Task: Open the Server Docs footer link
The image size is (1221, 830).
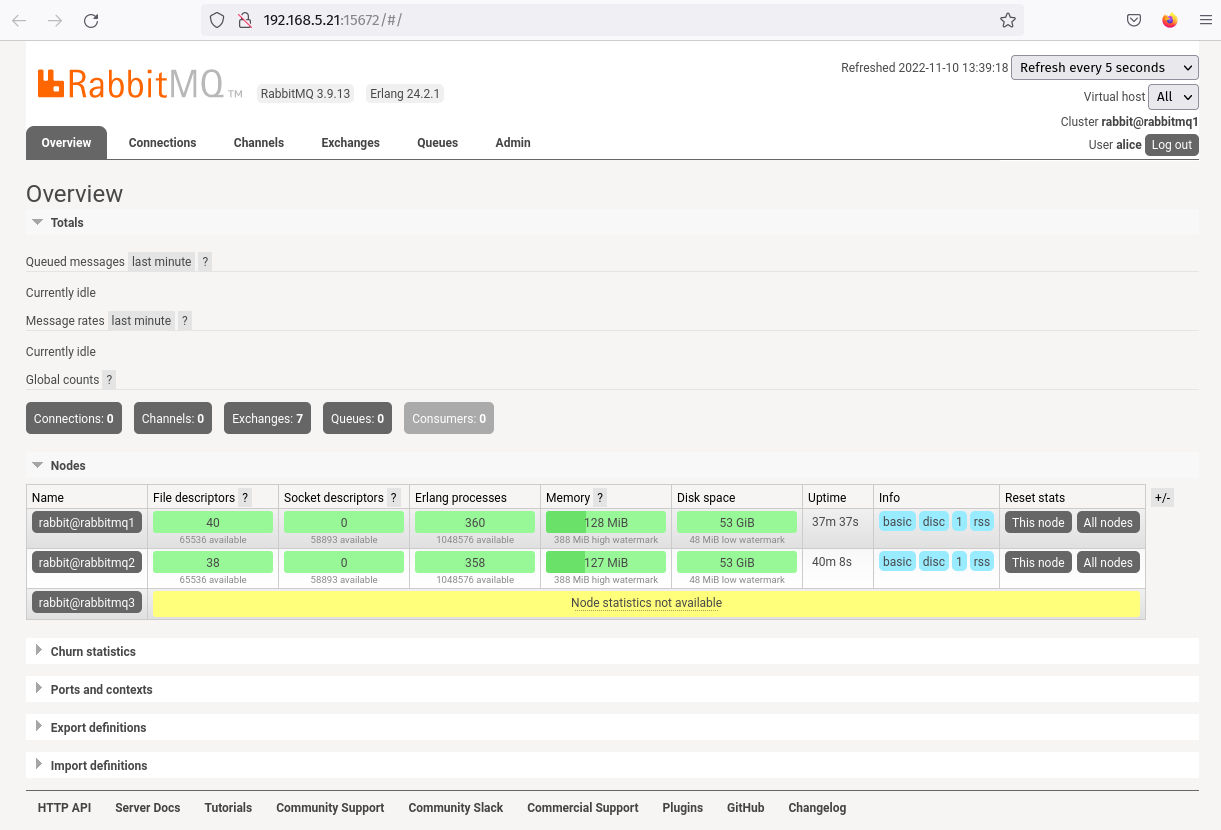Action: (148, 808)
